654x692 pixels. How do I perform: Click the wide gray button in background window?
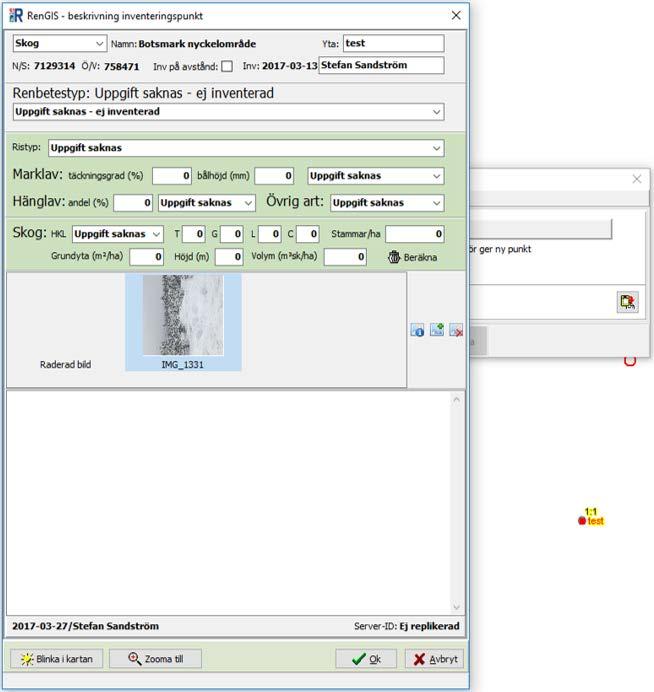(541, 229)
